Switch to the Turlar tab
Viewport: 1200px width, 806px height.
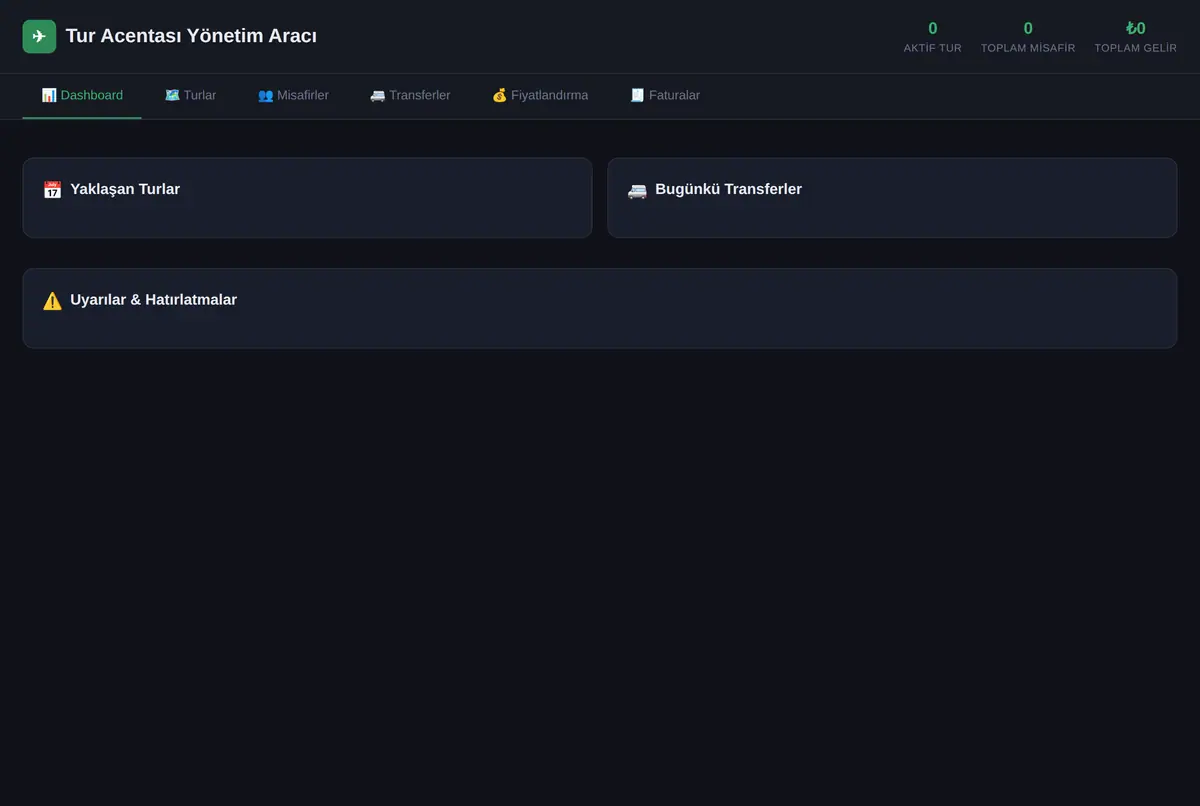click(190, 96)
